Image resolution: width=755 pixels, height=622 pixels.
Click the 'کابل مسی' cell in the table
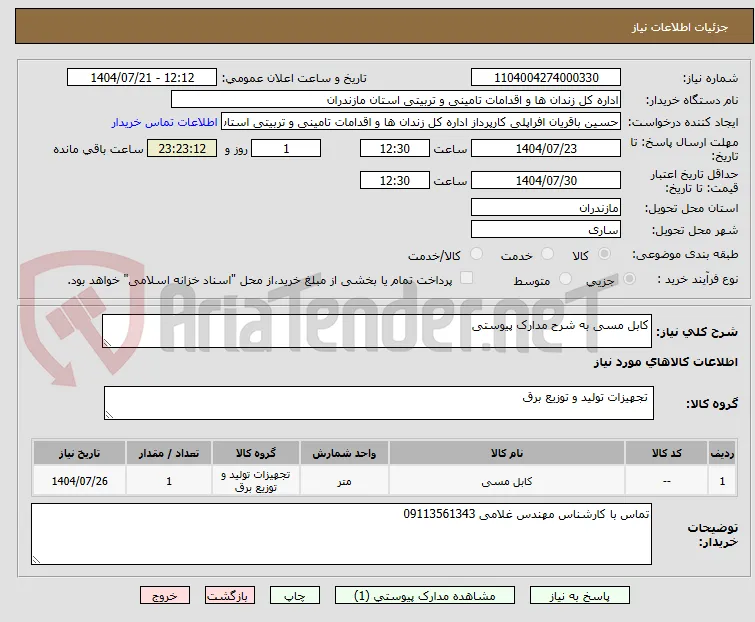(x=507, y=481)
